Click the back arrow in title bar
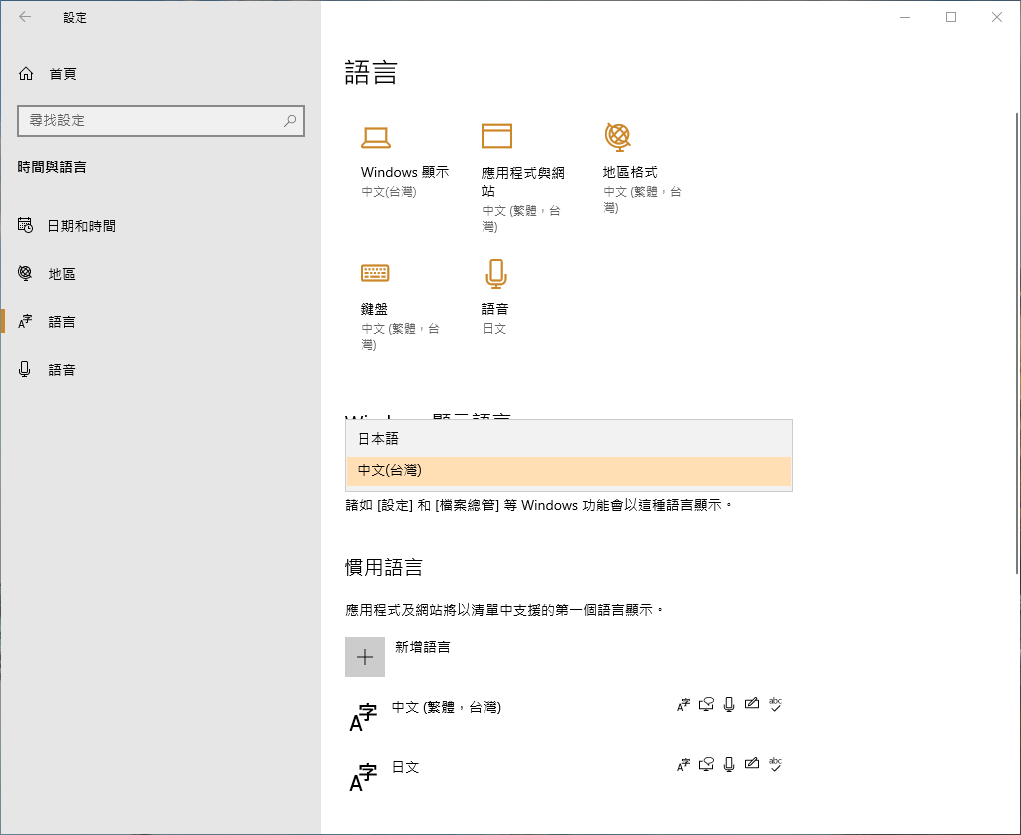Screen dimensions: 1021x835 [x=25, y=17]
